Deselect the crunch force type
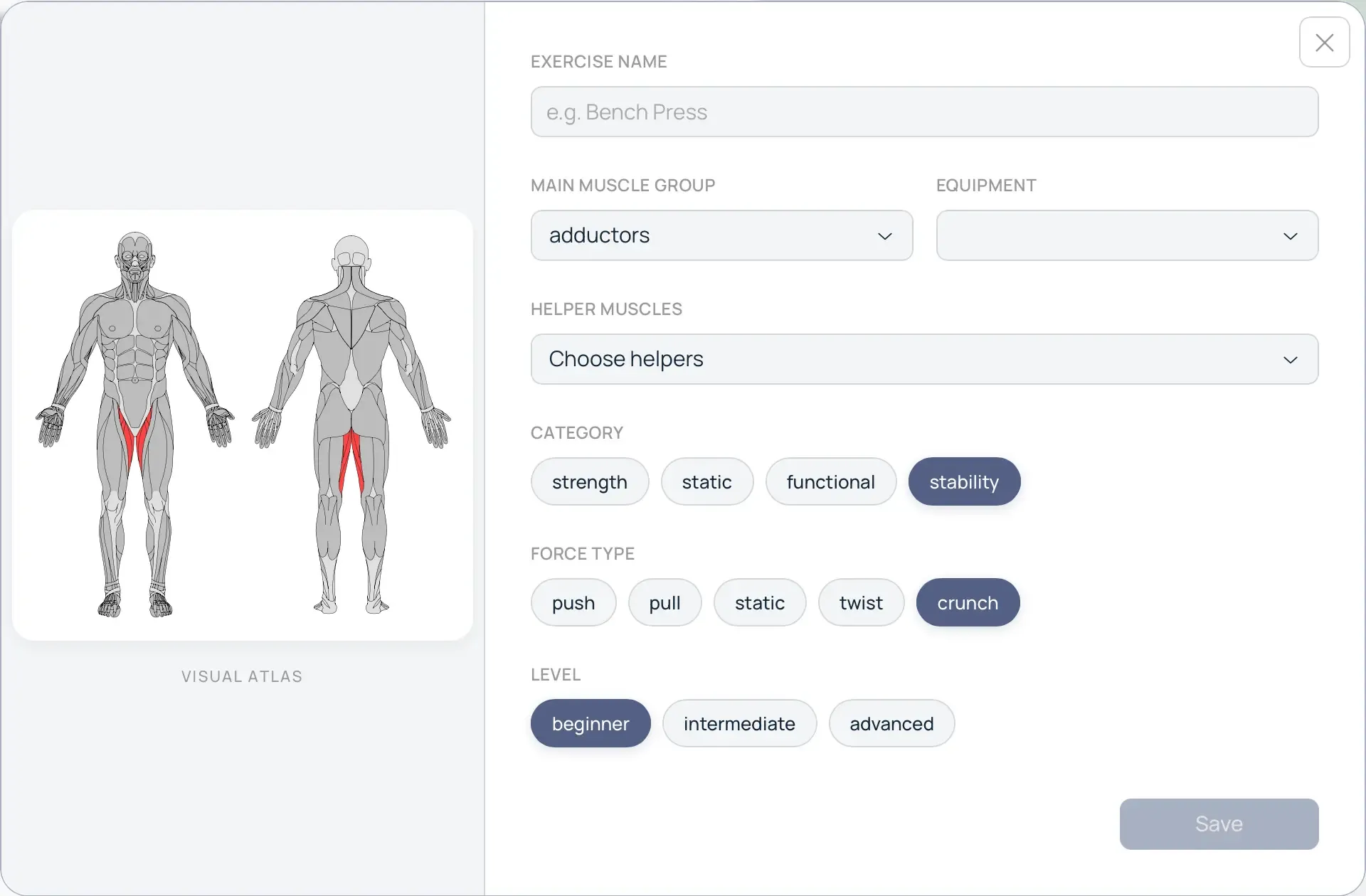The height and width of the screenshot is (896, 1366). point(967,602)
